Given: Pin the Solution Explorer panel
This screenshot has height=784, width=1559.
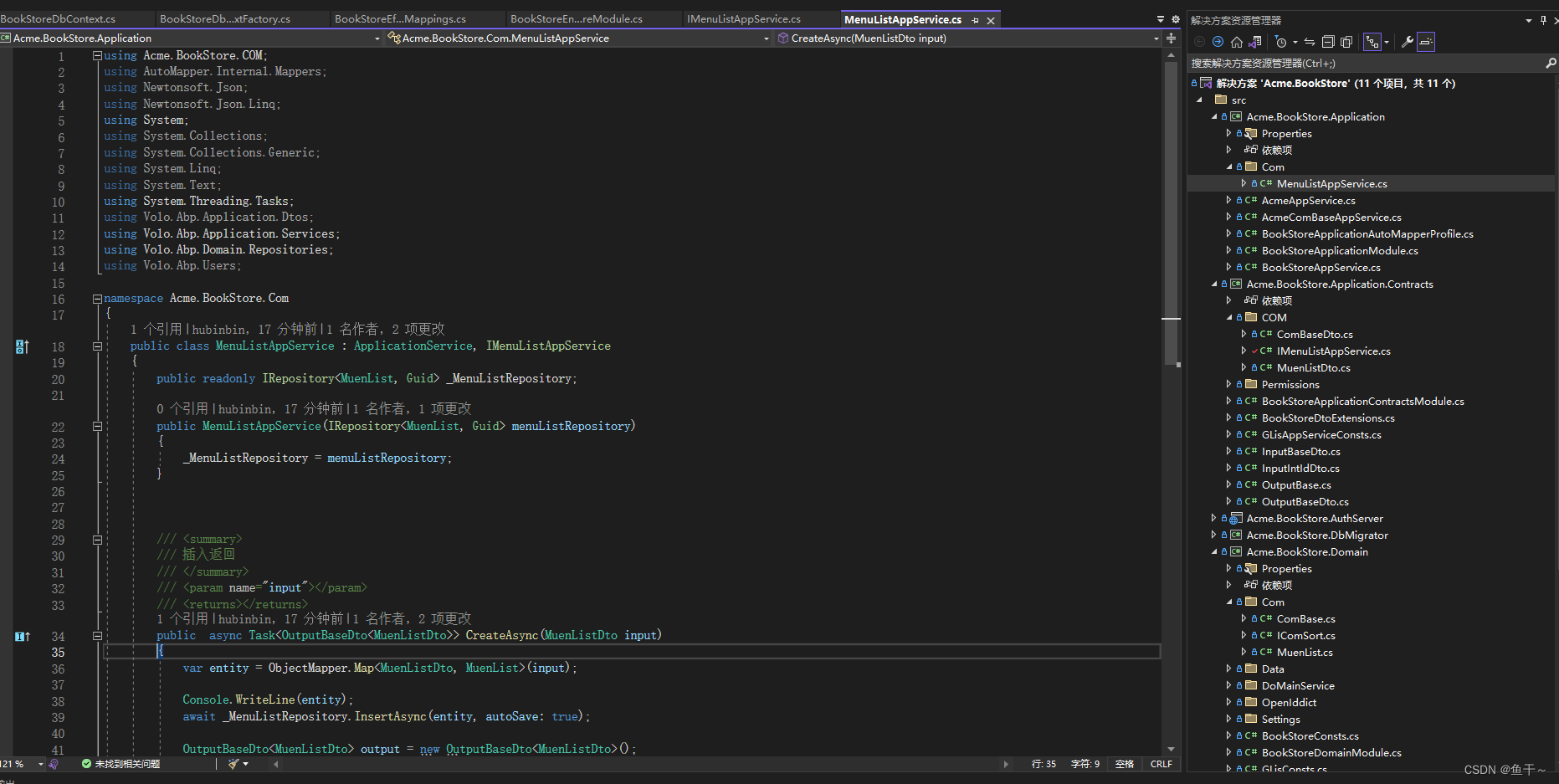Looking at the screenshot, I should (x=1543, y=20).
